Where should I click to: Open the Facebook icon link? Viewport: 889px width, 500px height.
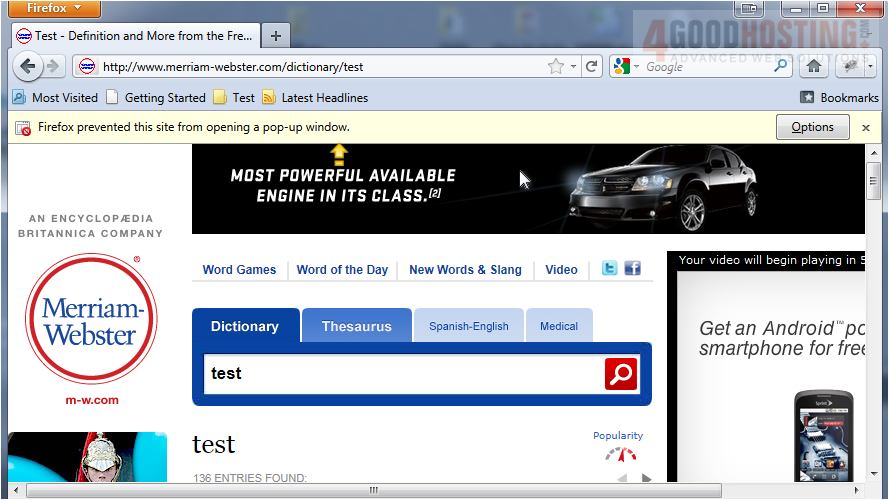click(x=632, y=269)
